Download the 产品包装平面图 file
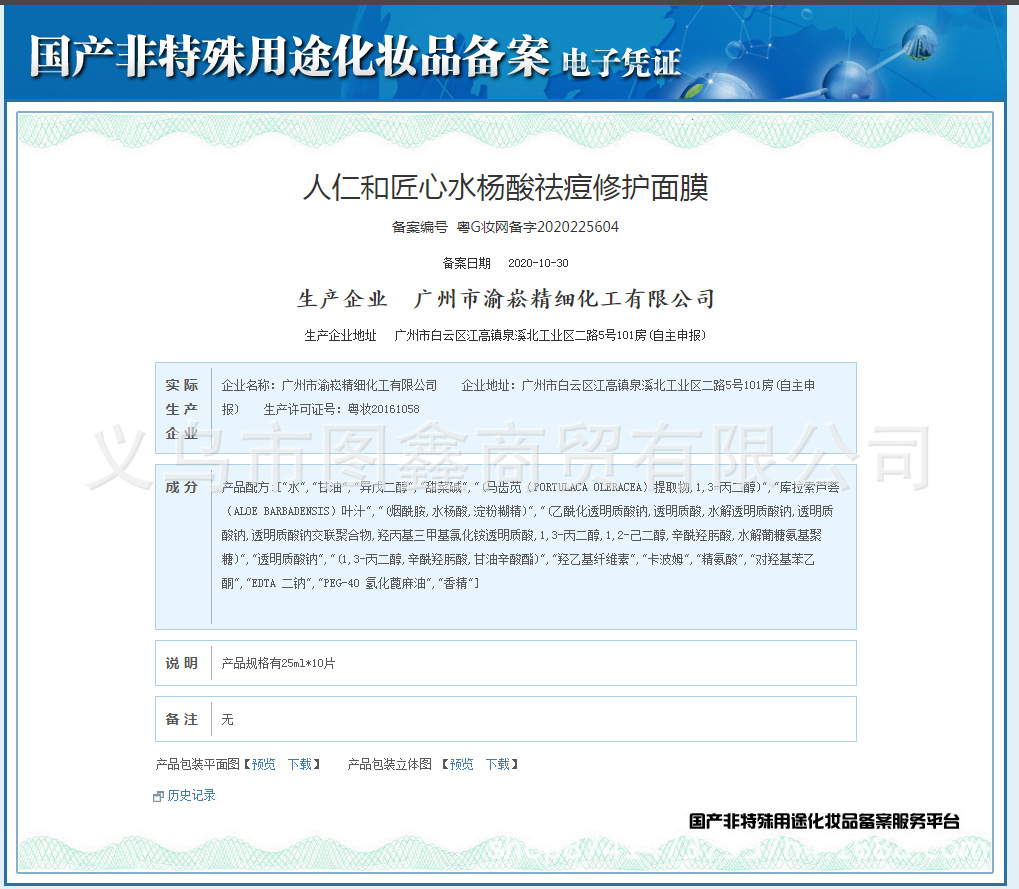 300,764
